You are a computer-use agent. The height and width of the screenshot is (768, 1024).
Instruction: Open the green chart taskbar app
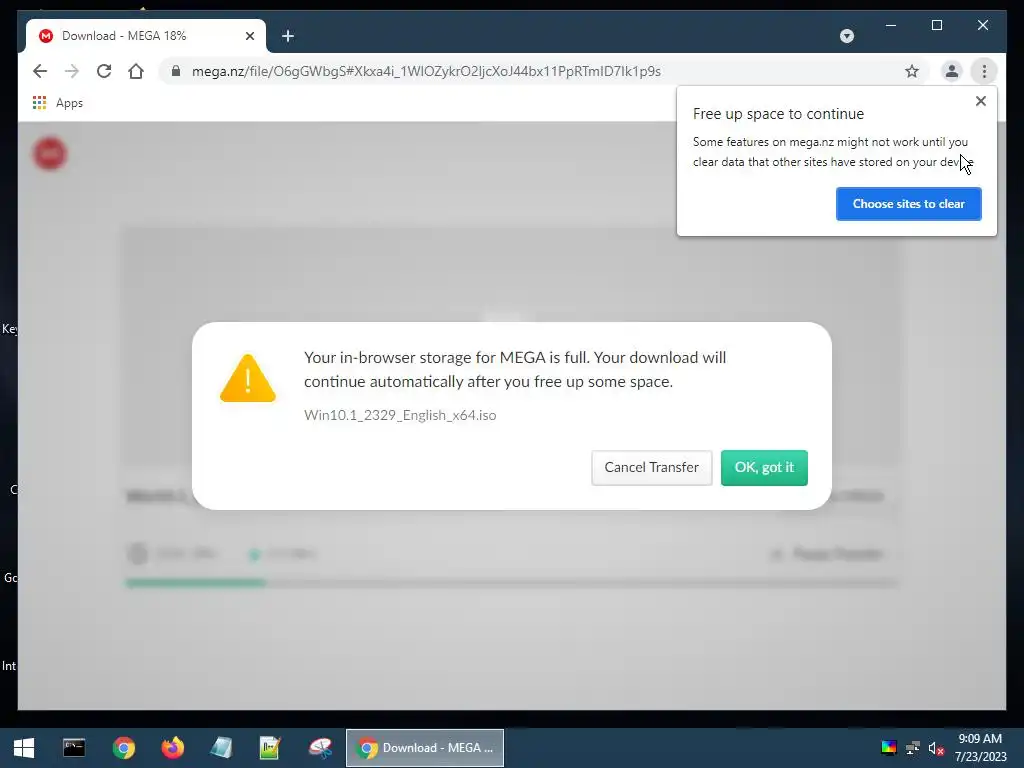270,748
